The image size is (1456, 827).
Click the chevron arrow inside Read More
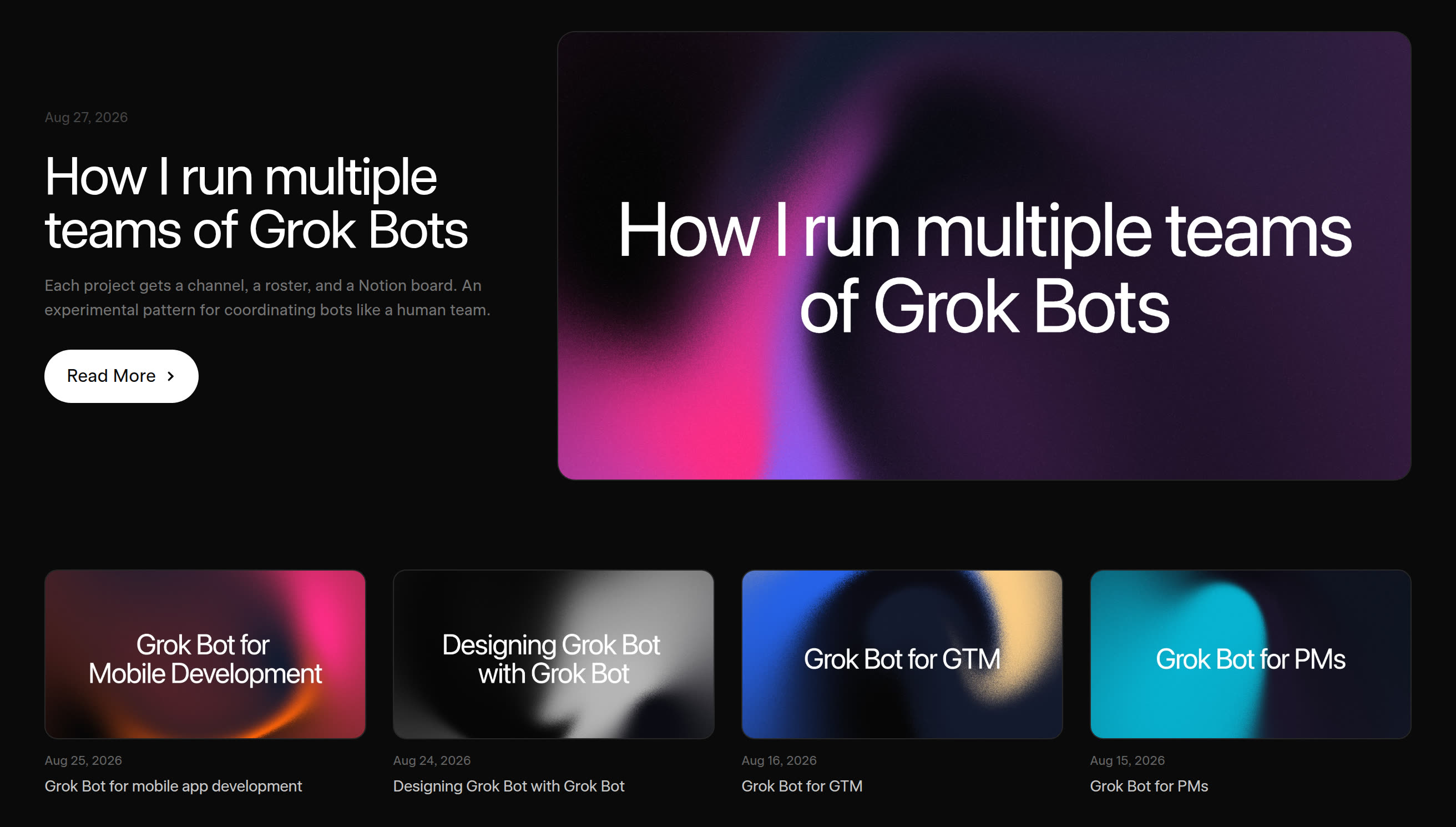click(170, 376)
